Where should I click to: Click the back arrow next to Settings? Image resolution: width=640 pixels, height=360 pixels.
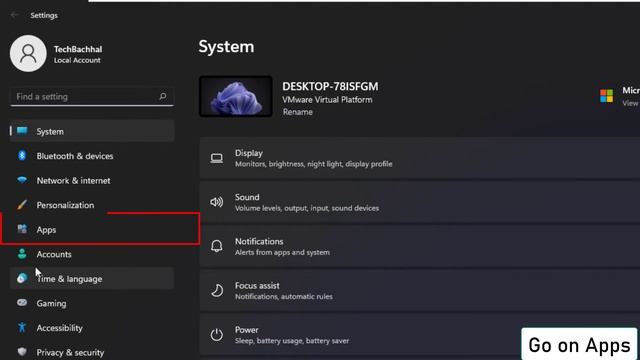tap(15, 16)
